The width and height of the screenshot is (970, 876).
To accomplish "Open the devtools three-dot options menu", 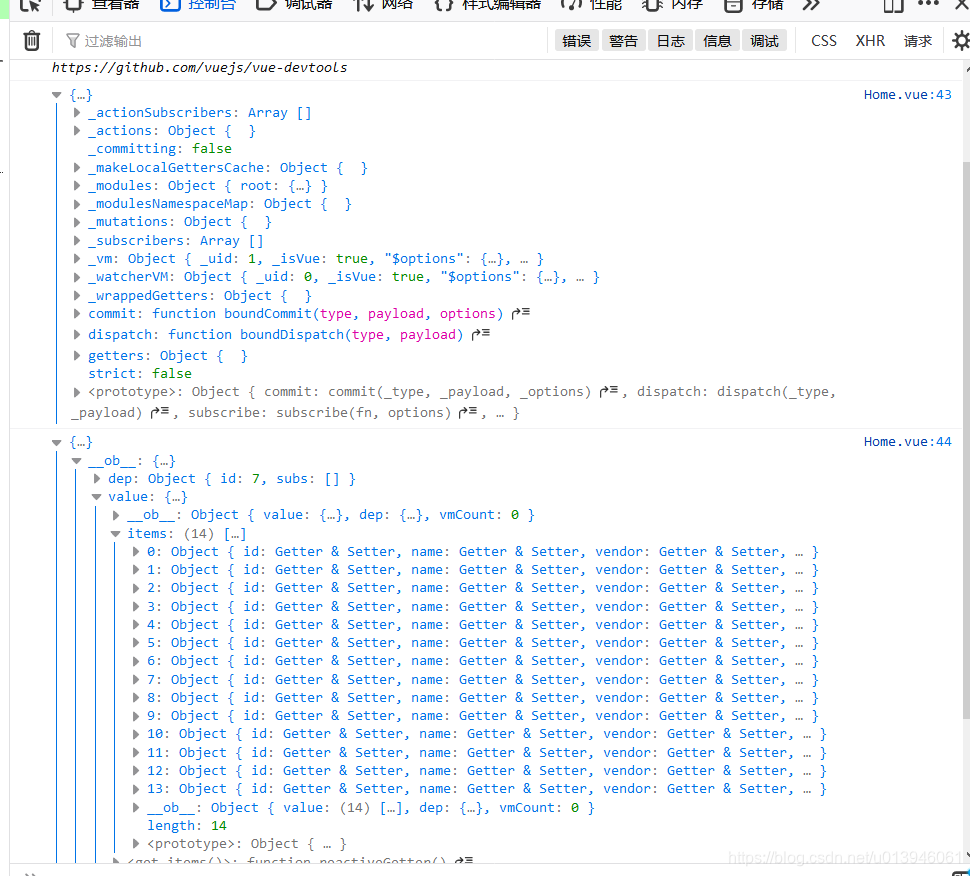I will (929, 4).
